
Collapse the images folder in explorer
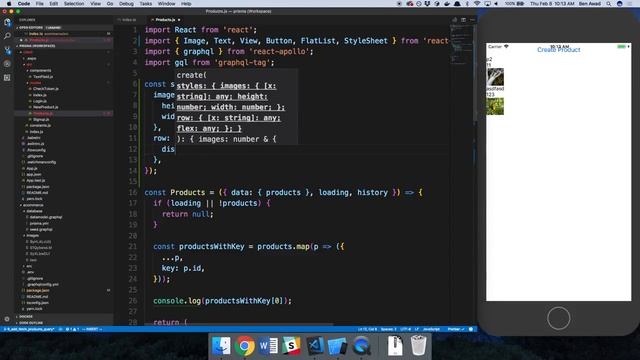[32, 236]
